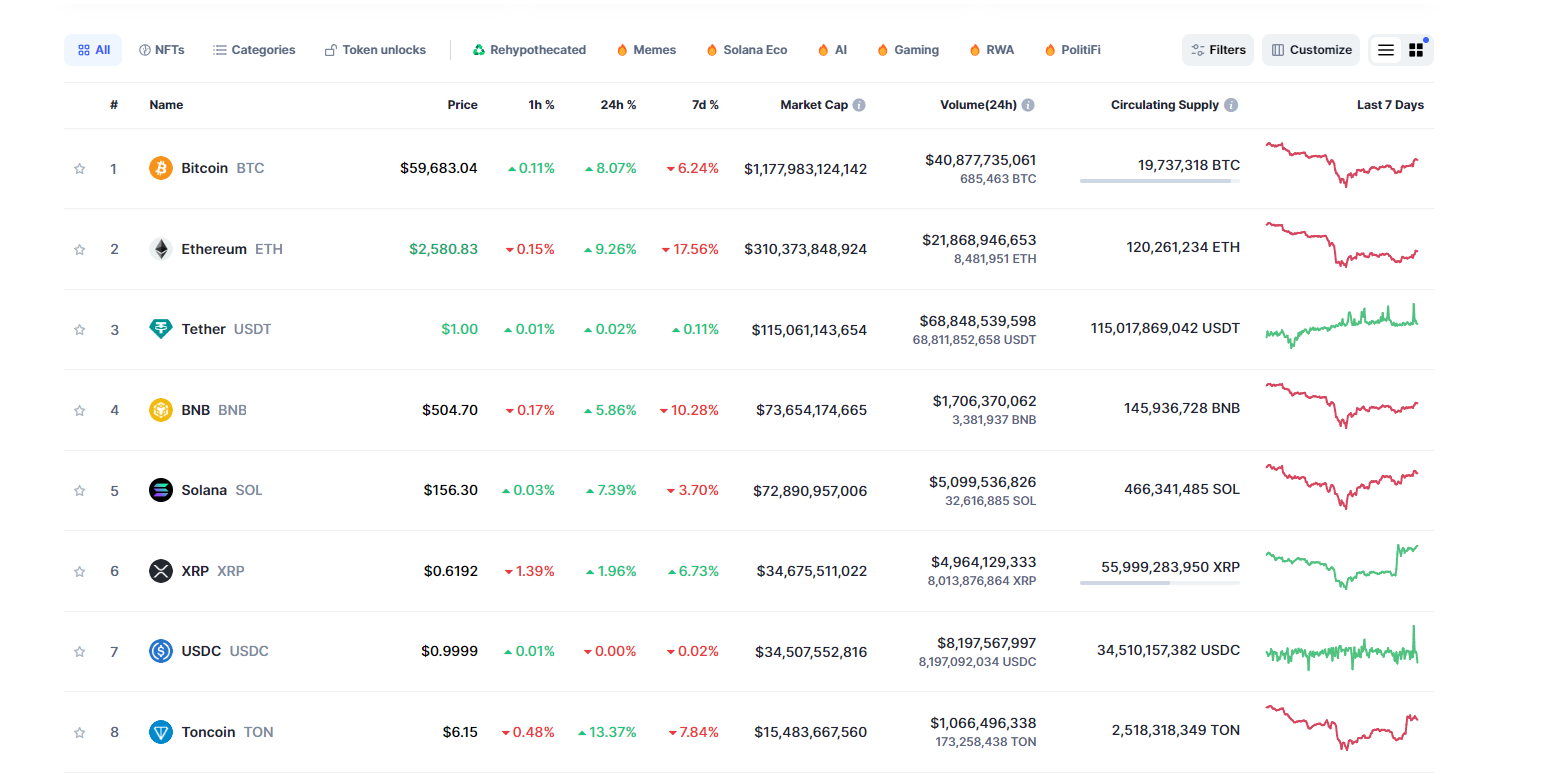This screenshot has height=783, width=1543.
Task: Sort table by 7d % column
Action: [705, 105]
